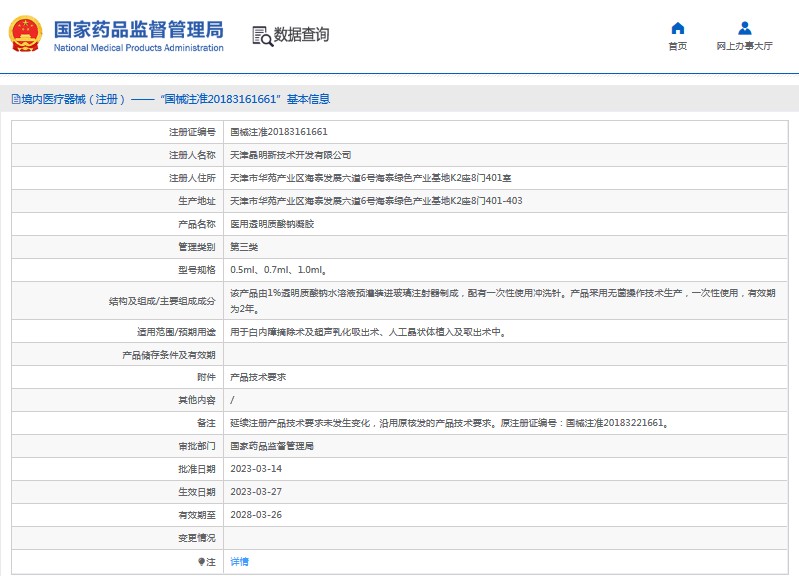The image size is (799, 576).
Task: Click the 国家药品监督管理局 header title
Action: 138,28
